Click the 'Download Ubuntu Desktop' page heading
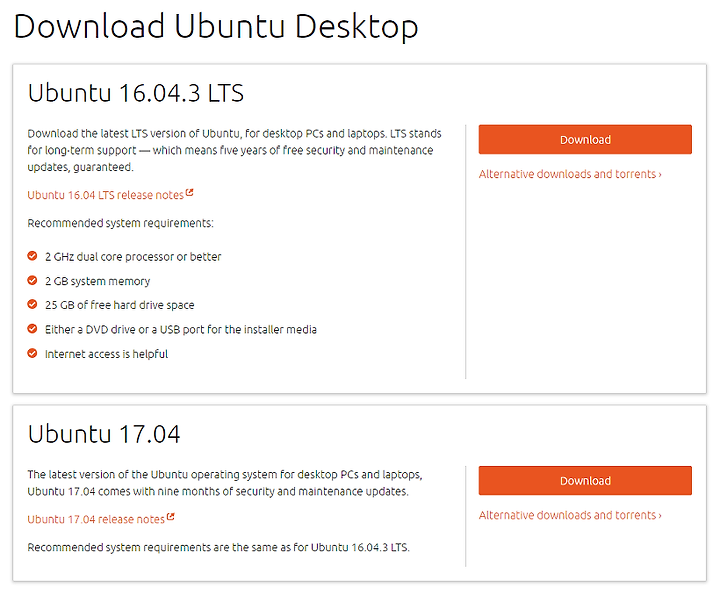720x594 pixels. 216,26
